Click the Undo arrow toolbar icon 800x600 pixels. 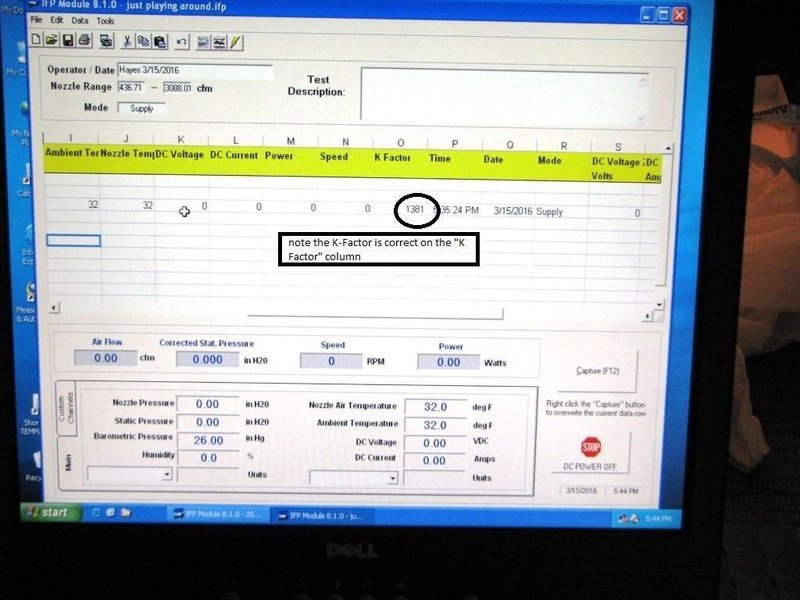pyautogui.click(x=182, y=42)
